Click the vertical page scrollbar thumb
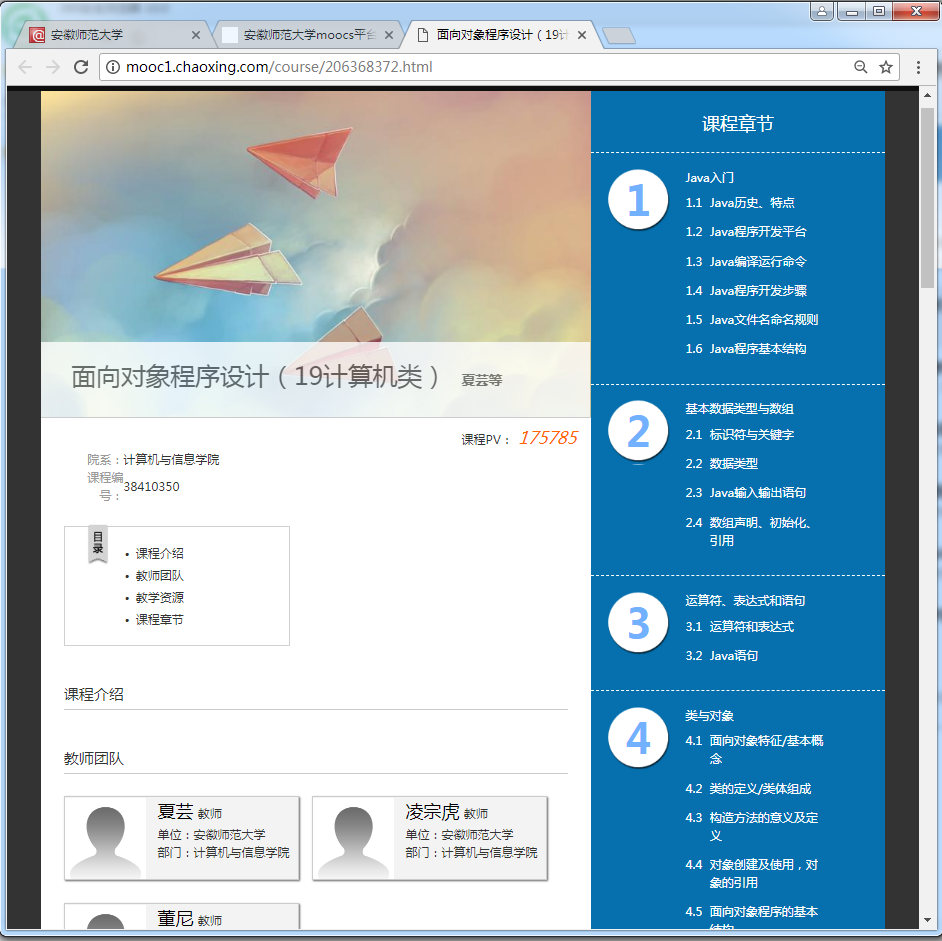The width and height of the screenshot is (942, 941). [927, 190]
